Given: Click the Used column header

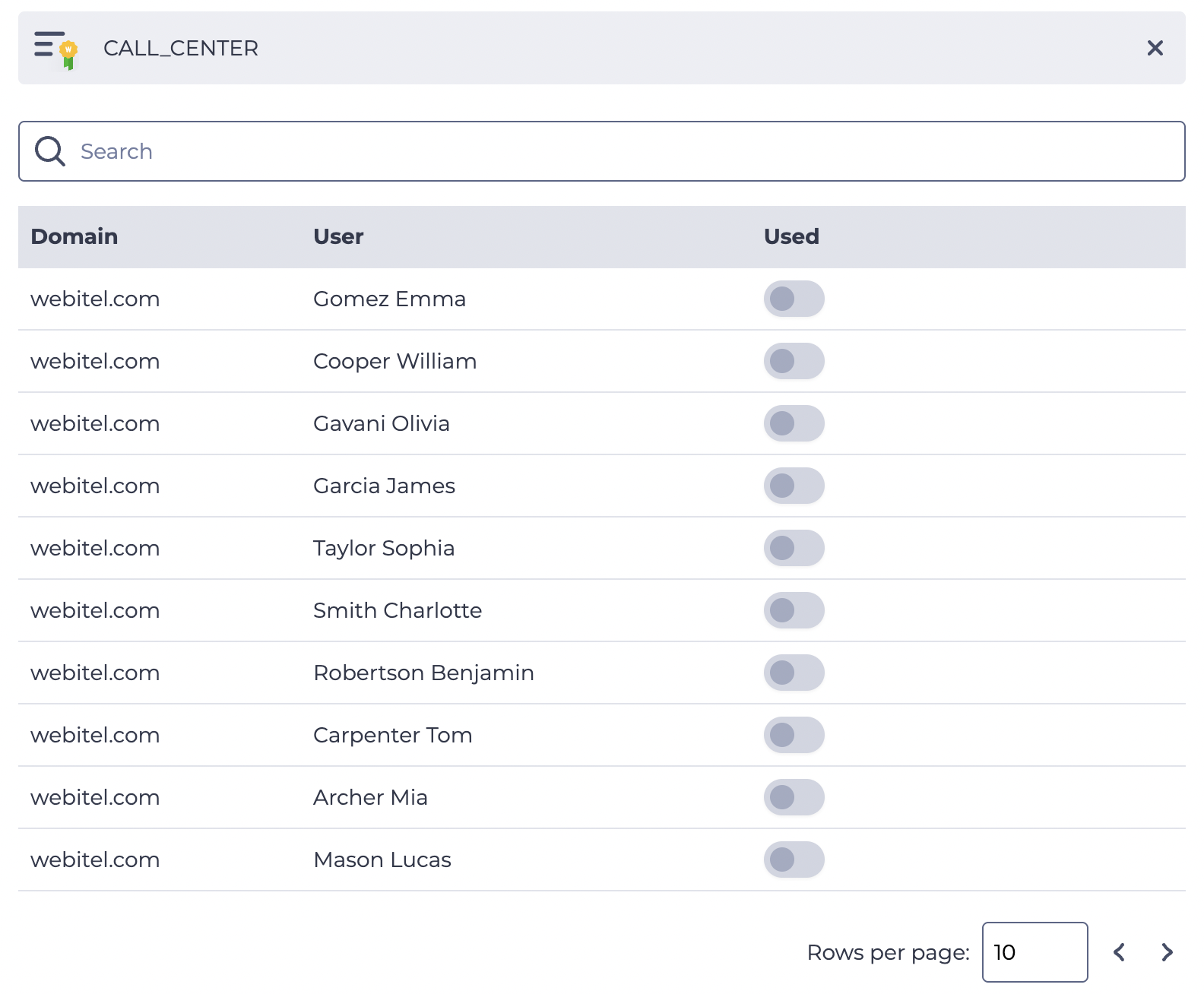Looking at the screenshot, I should click(791, 236).
